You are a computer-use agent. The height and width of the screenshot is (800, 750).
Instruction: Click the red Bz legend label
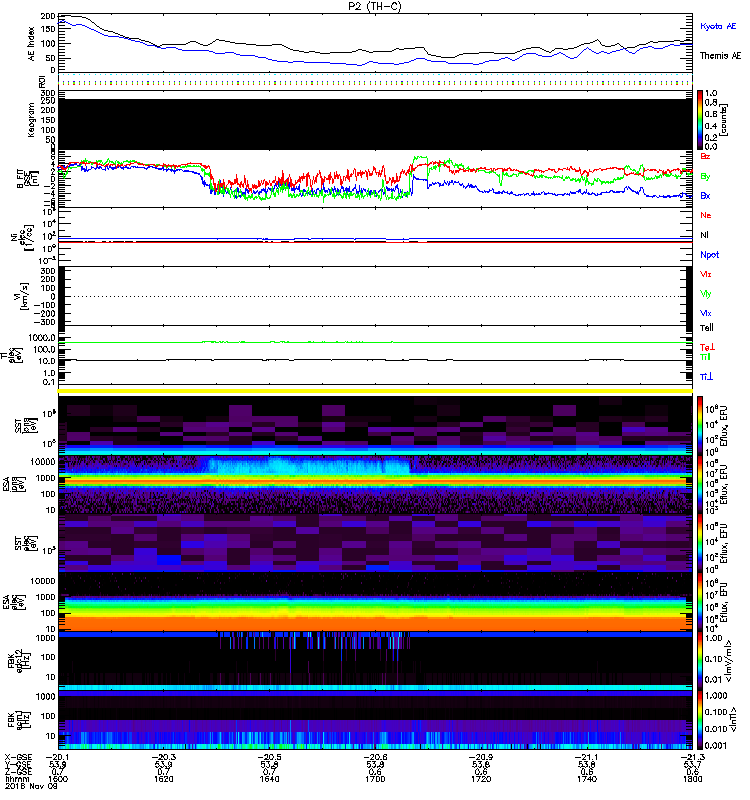(x=705, y=156)
